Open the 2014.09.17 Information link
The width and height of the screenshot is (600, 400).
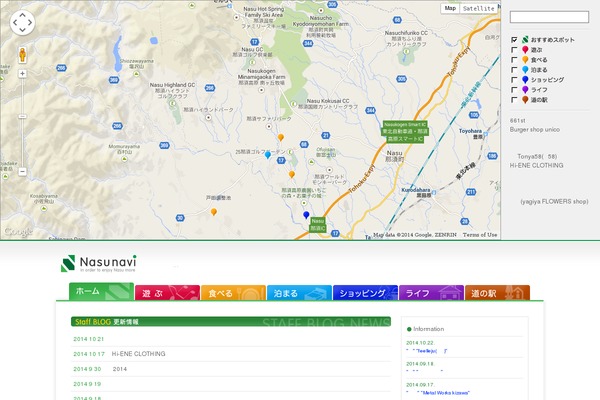pyautogui.click(x=438, y=393)
